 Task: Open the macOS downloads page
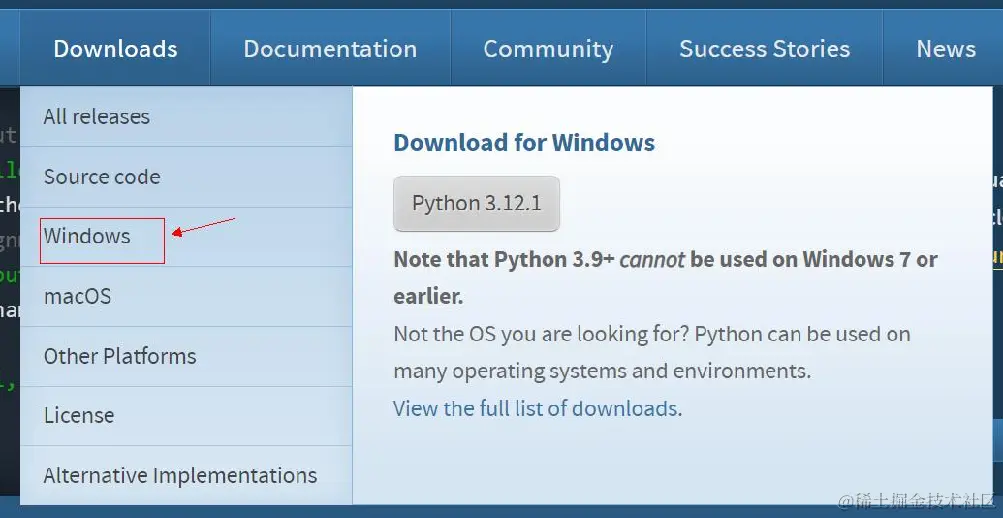point(186,296)
